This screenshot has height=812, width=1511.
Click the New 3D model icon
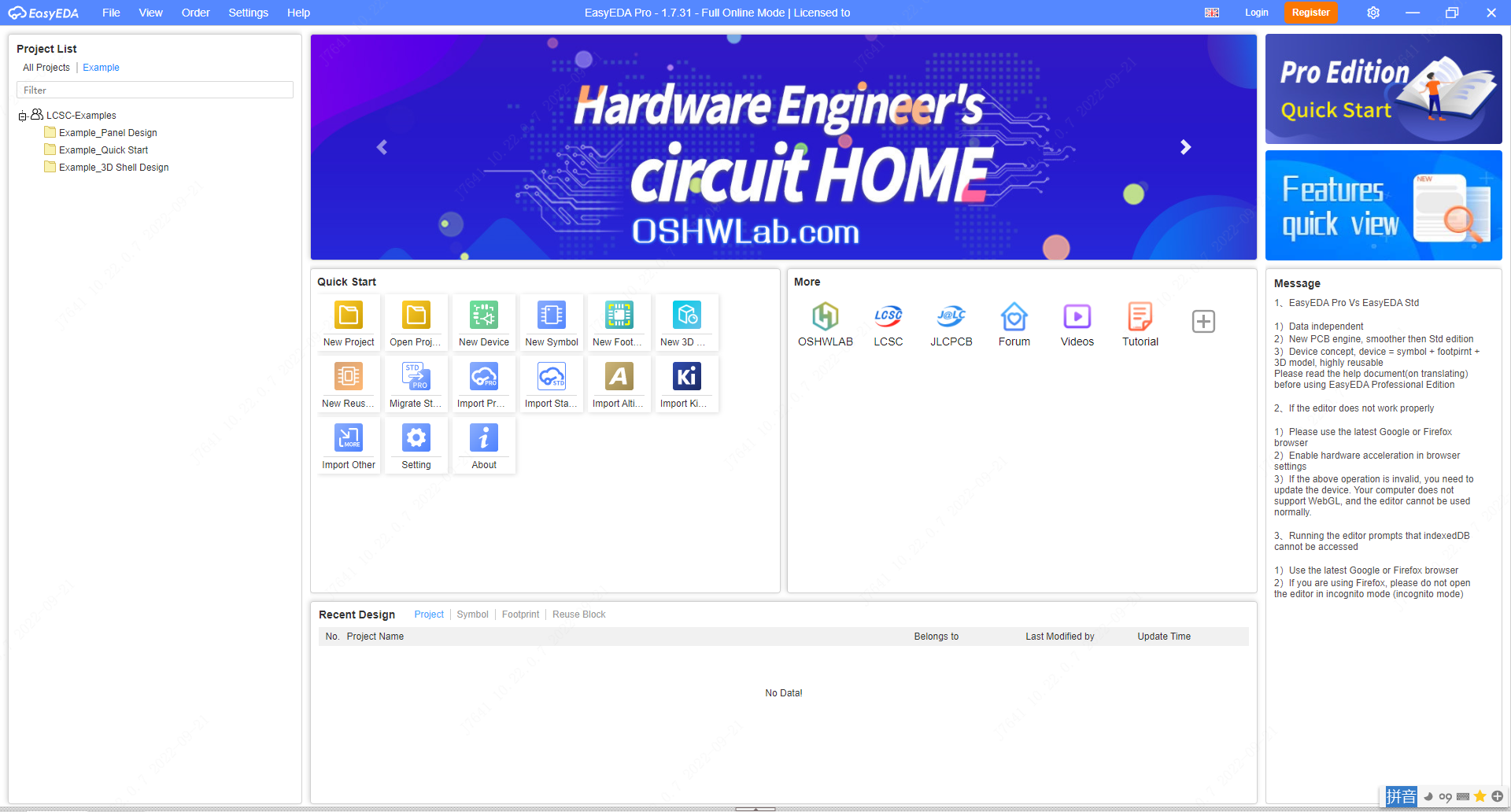point(687,316)
